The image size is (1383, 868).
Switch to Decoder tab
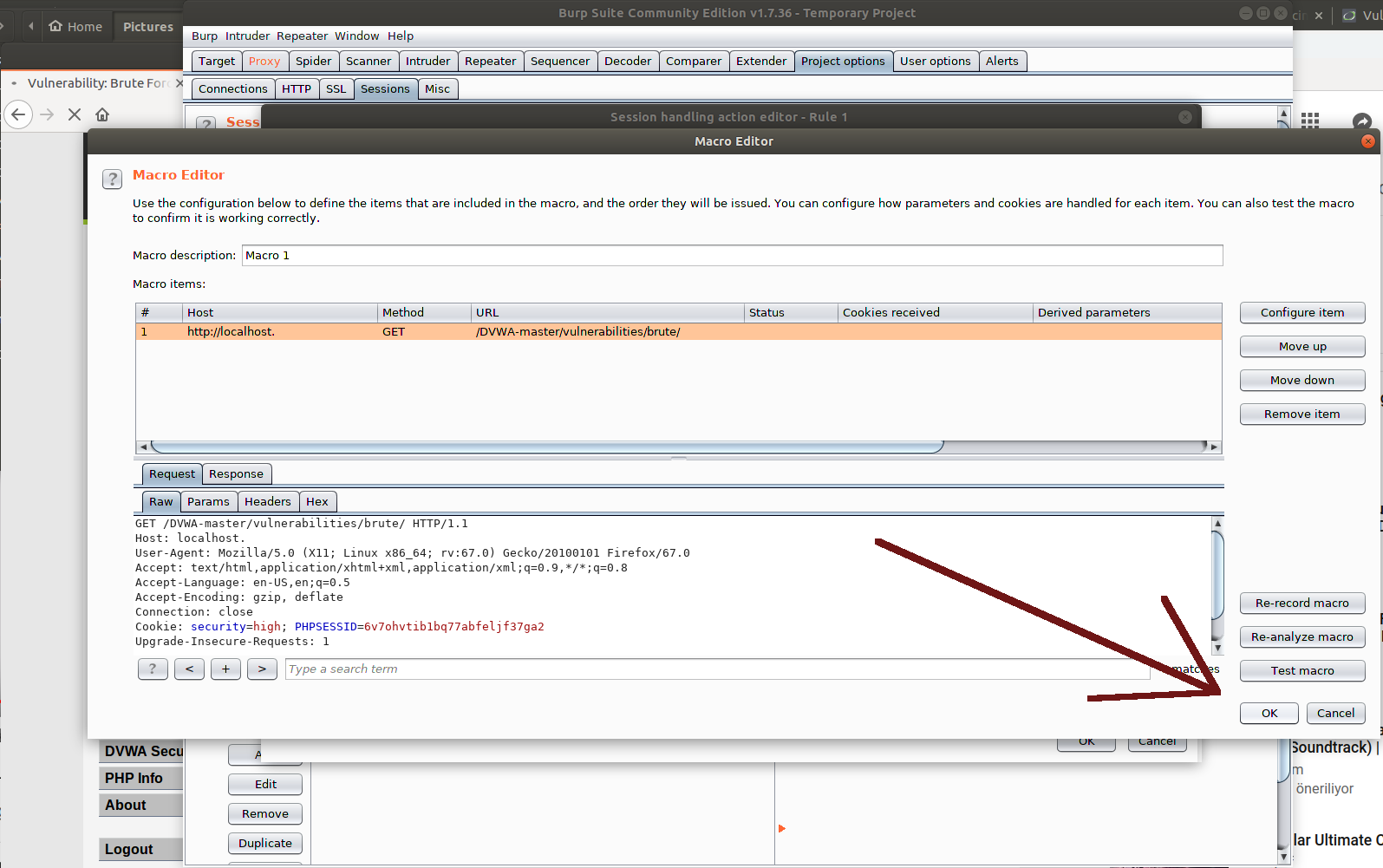point(628,61)
